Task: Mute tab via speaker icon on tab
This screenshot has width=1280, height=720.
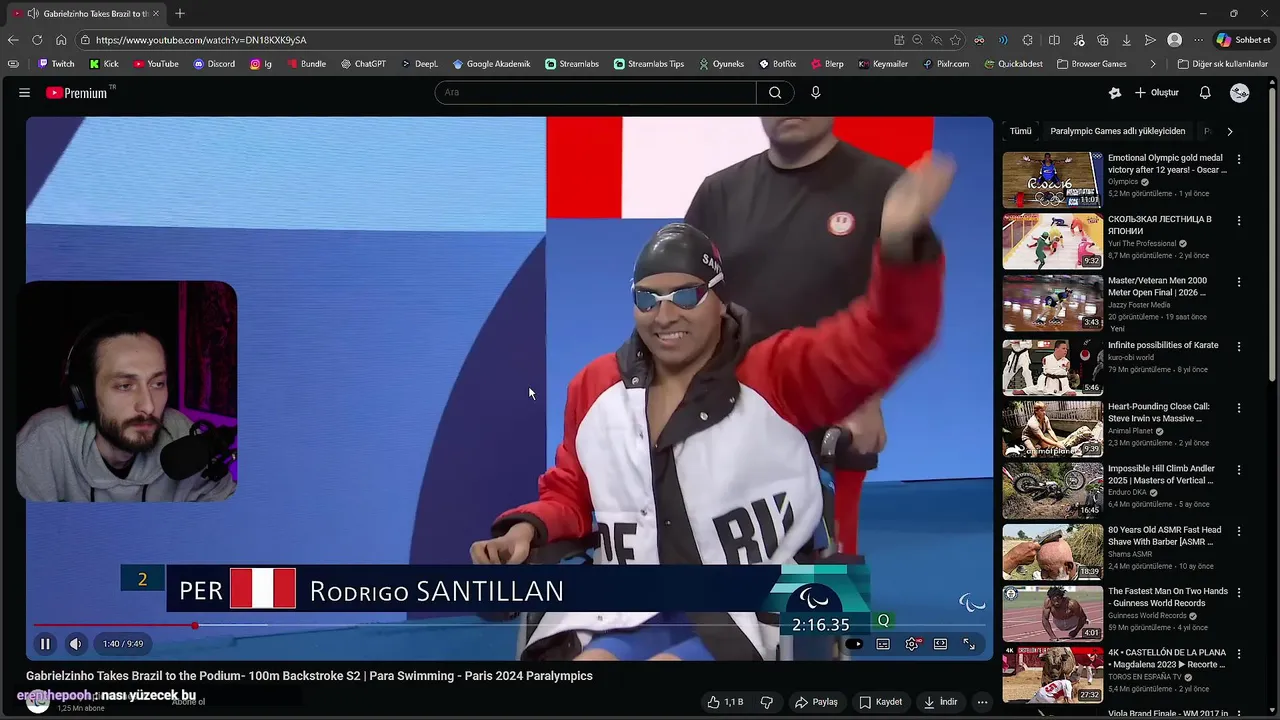Action: click(x=33, y=14)
